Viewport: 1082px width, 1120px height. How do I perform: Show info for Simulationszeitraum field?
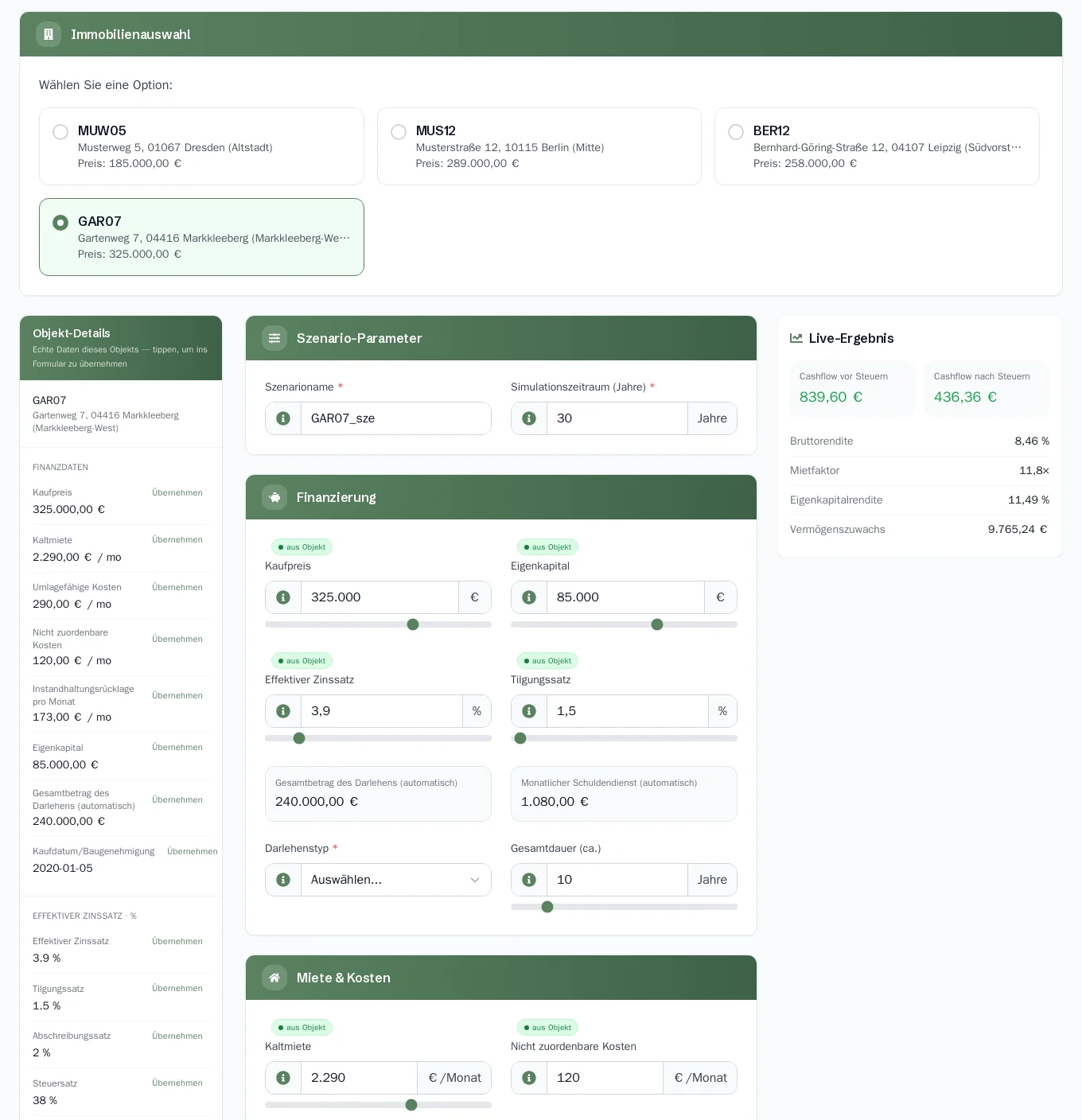[x=529, y=418]
